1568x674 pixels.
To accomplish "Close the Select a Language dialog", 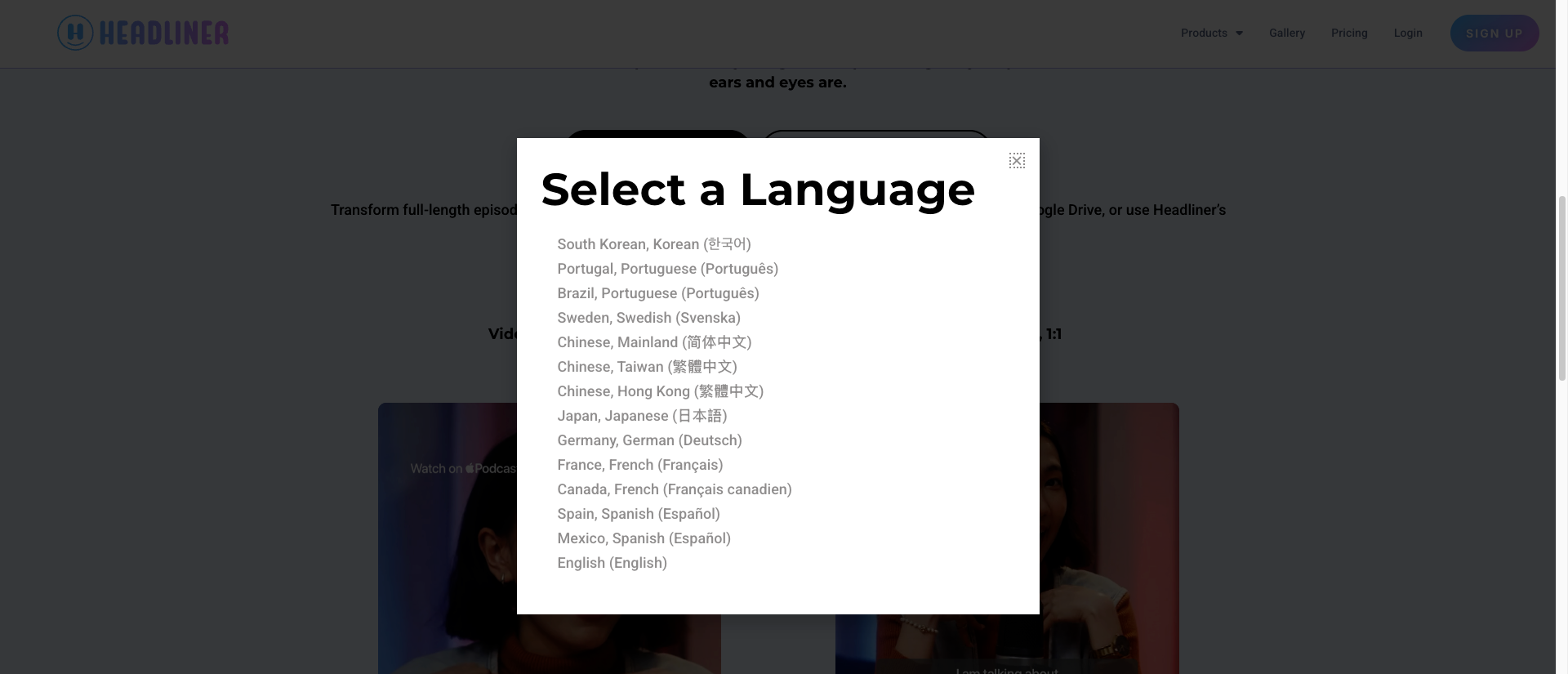I will point(1017,161).
